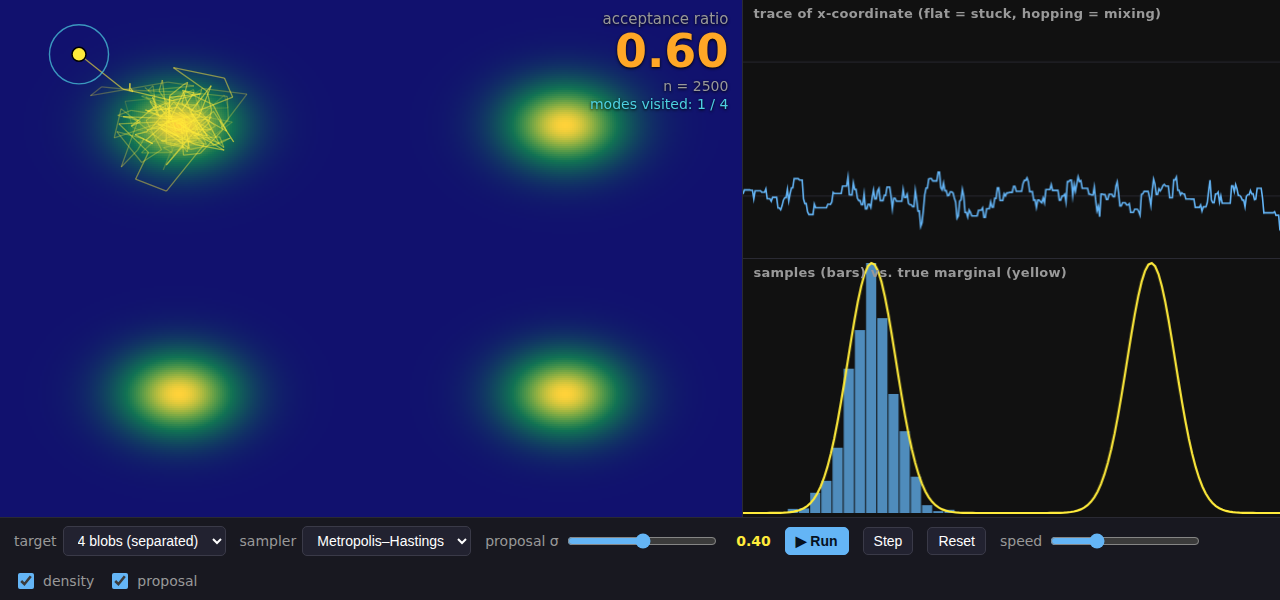Click the bottom-right density blob
The height and width of the screenshot is (600, 1280).
[563, 393]
